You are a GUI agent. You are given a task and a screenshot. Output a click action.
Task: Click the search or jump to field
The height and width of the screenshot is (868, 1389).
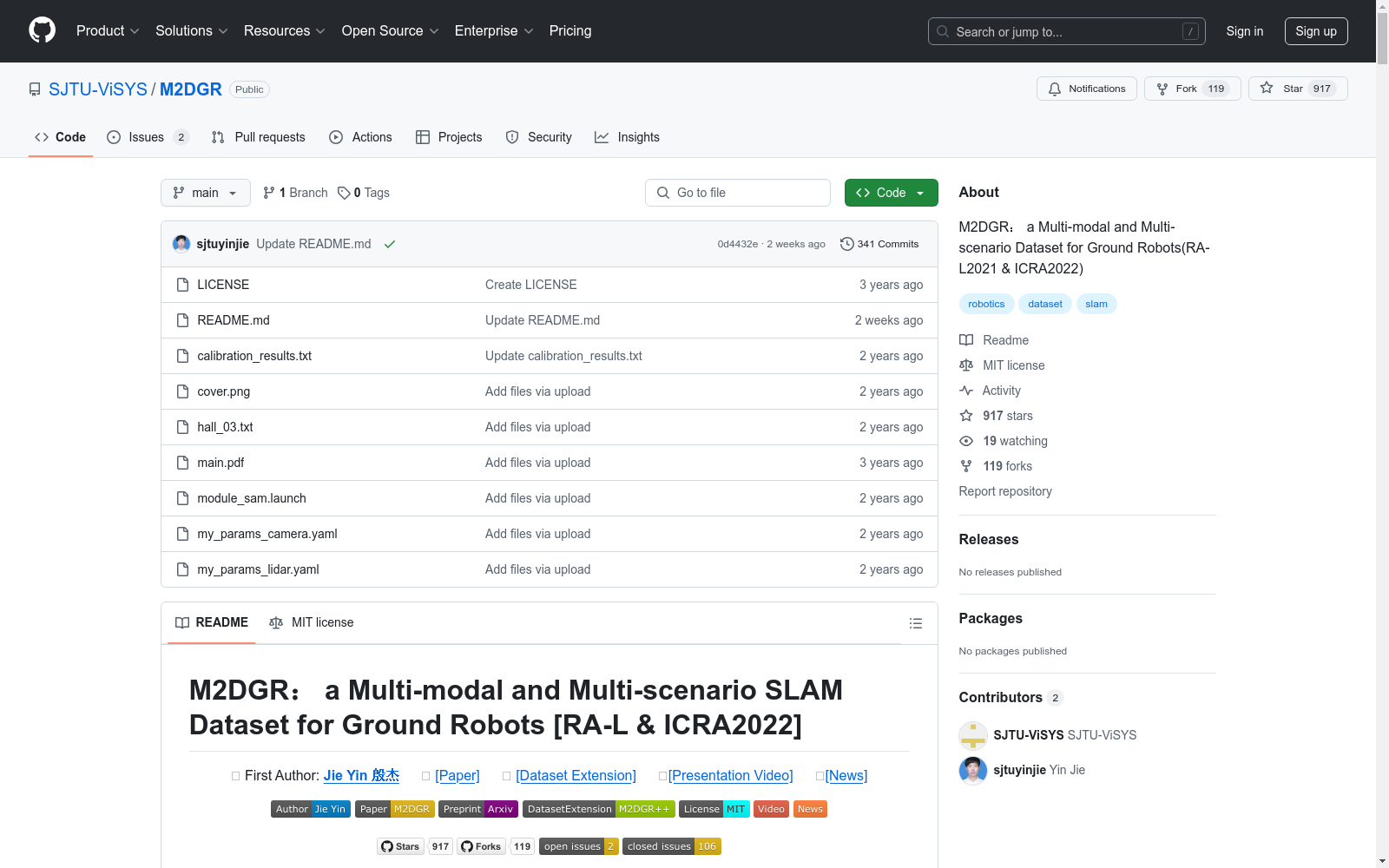(x=1067, y=31)
